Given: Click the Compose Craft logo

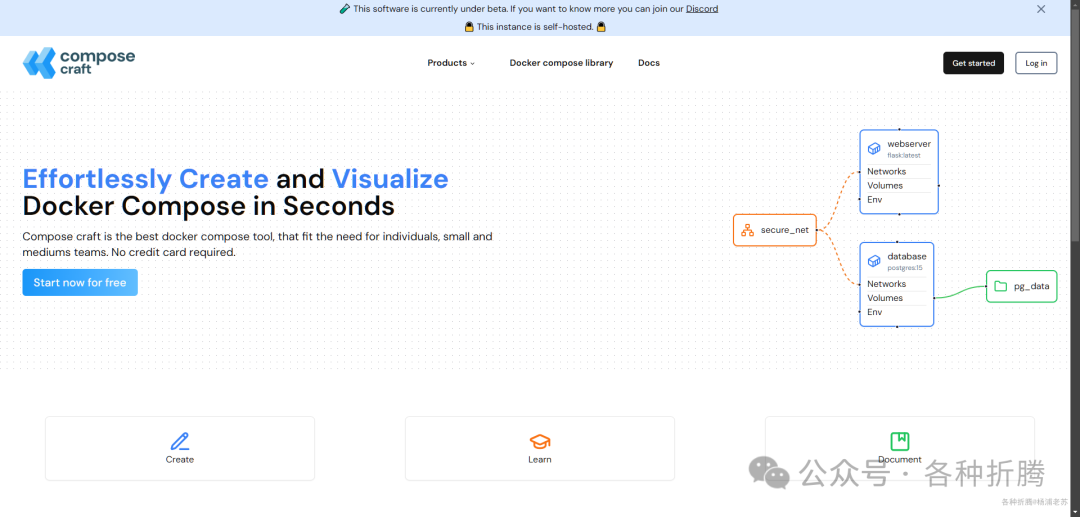Looking at the screenshot, I should 79,63.
